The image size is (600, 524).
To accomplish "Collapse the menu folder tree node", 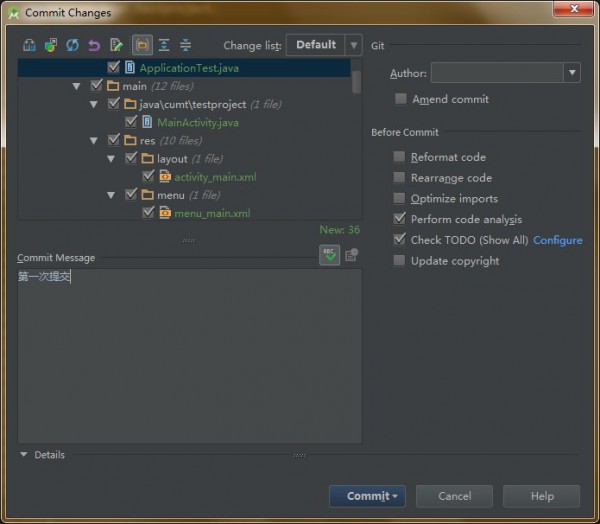I will point(111,195).
